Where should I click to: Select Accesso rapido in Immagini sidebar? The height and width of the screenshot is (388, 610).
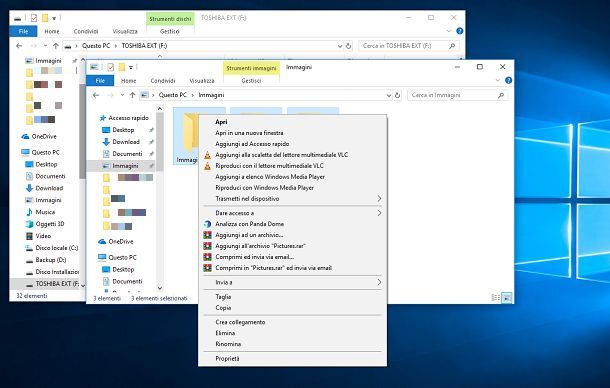[x=124, y=118]
